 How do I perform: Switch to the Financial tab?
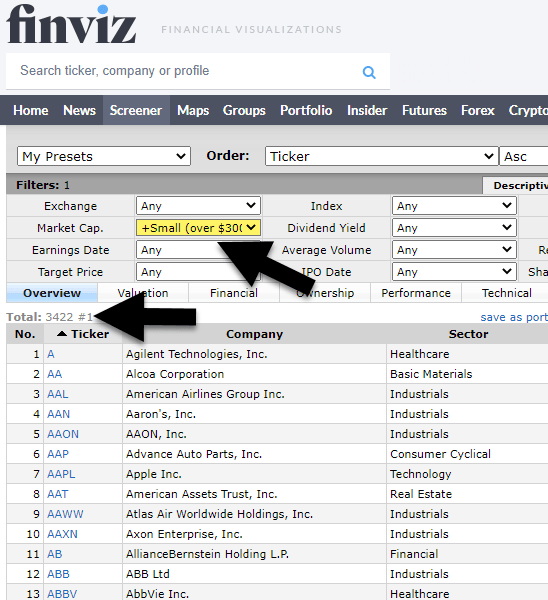coord(234,293)
